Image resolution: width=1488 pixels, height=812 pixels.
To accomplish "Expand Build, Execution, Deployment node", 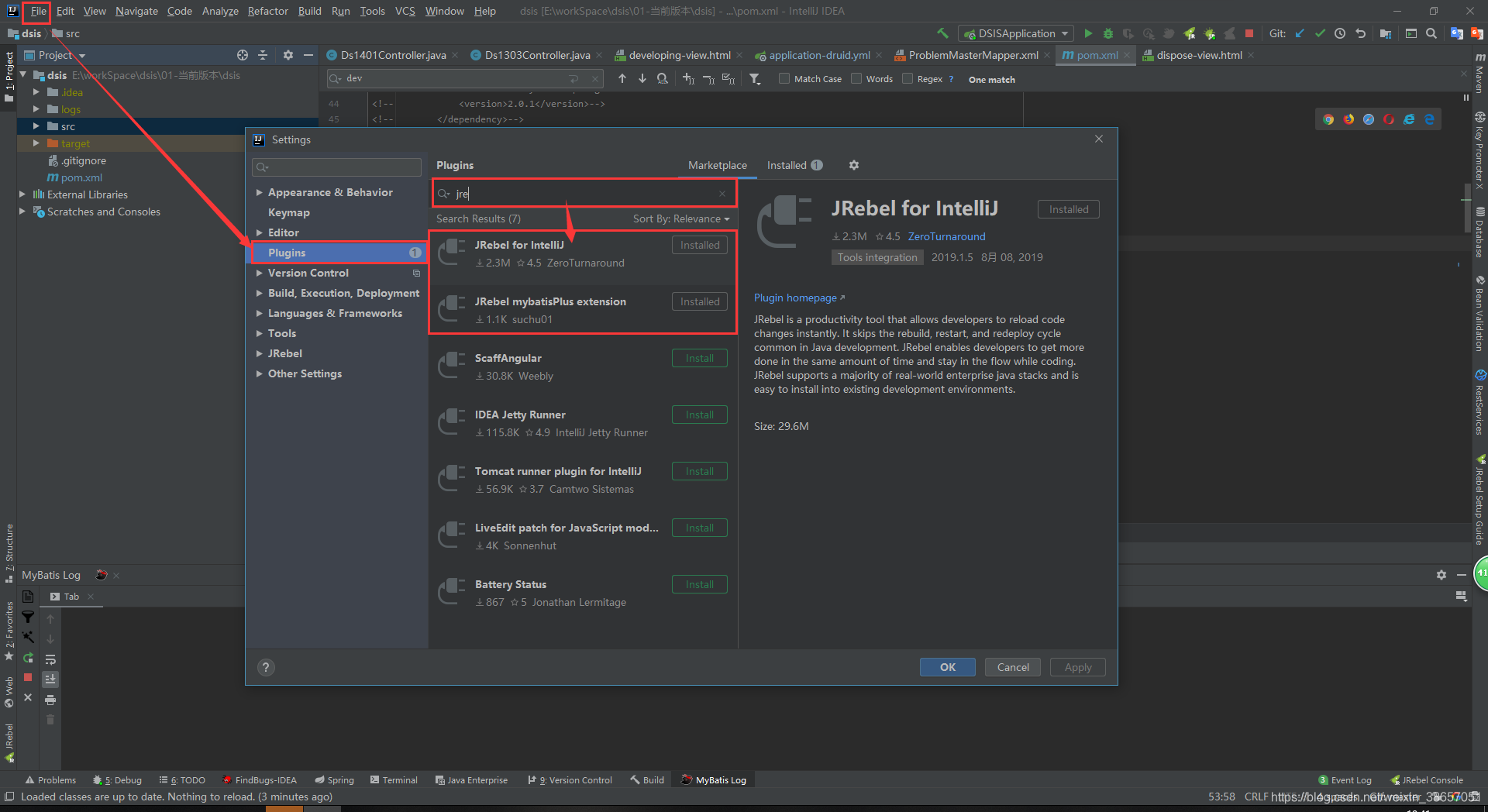I will pos(259,293).
